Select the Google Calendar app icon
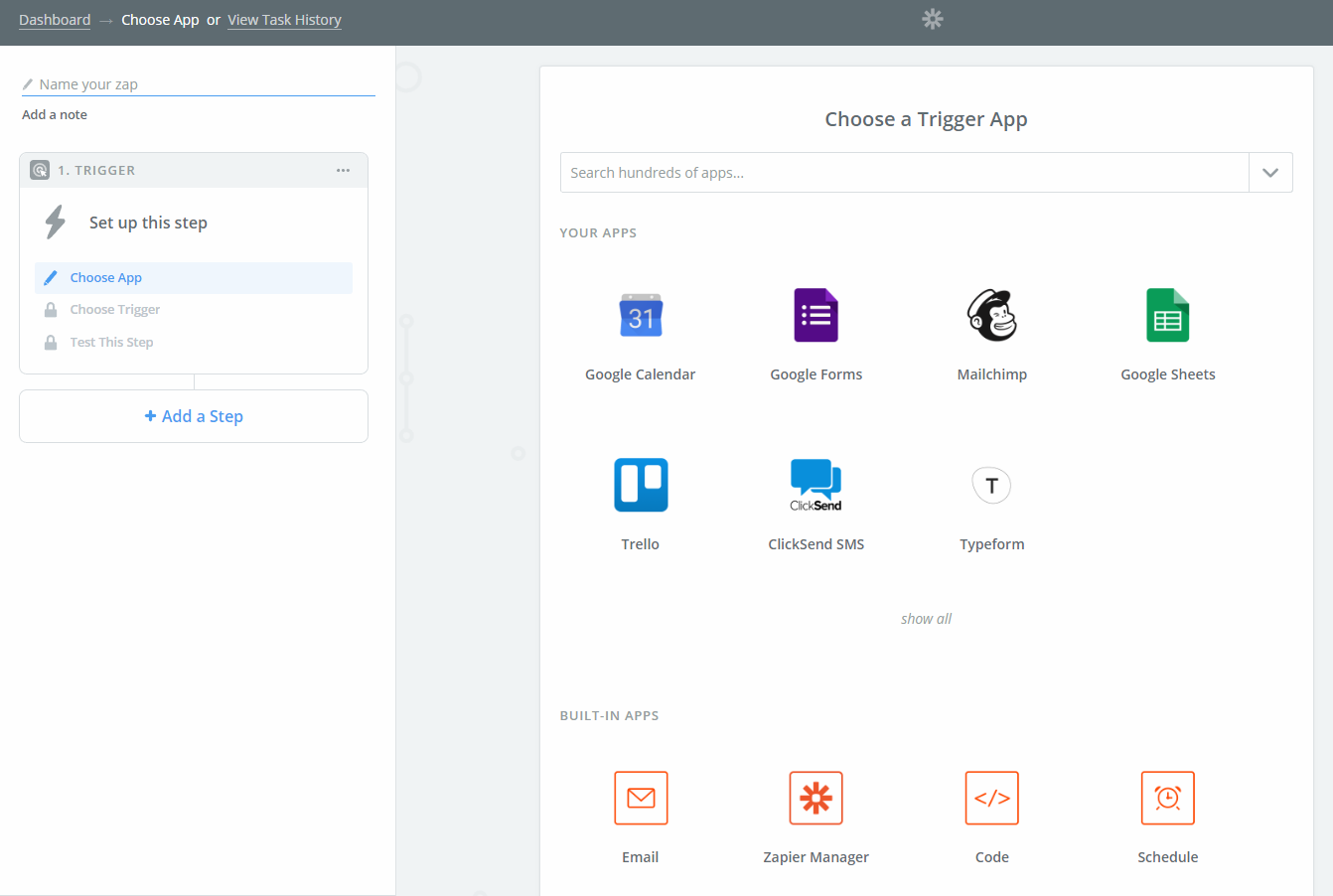 pyautogui.click(x=641, y=316)
